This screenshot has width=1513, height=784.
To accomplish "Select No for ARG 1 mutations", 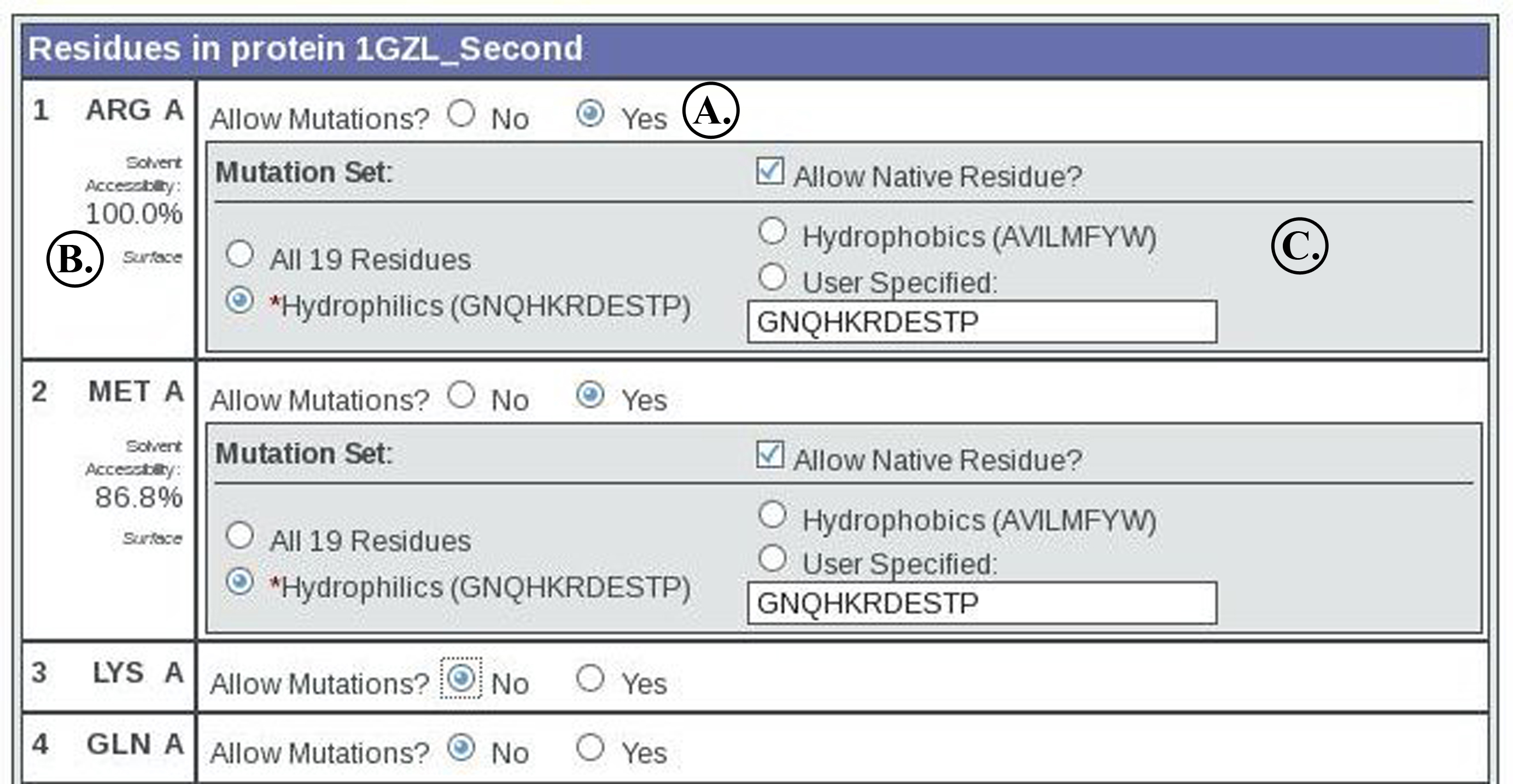I will (x=461, y=113).
